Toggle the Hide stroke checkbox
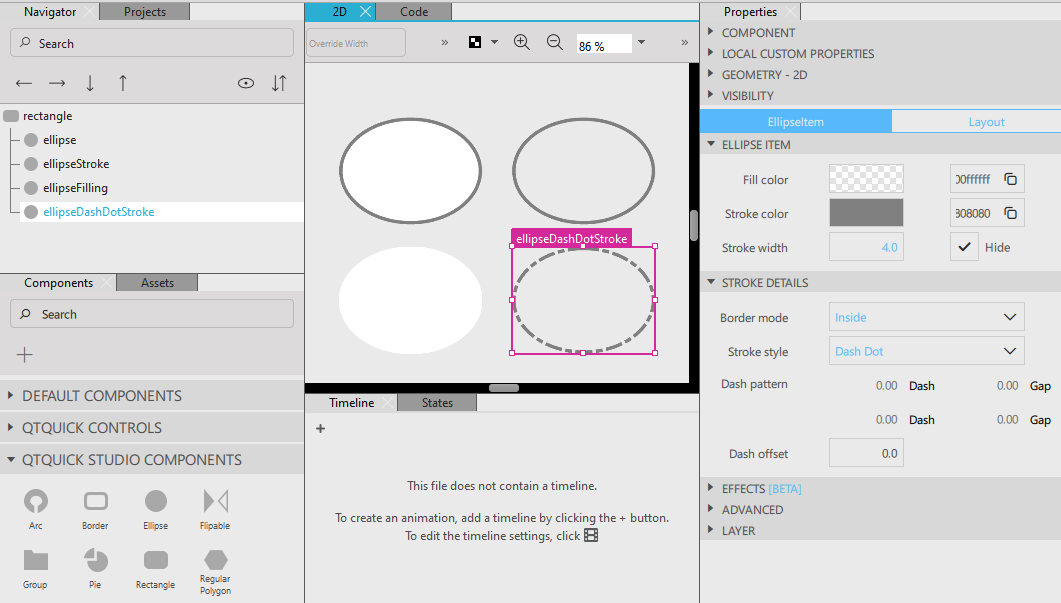This screenshot has width=1061, height=603. pos(964,247)
